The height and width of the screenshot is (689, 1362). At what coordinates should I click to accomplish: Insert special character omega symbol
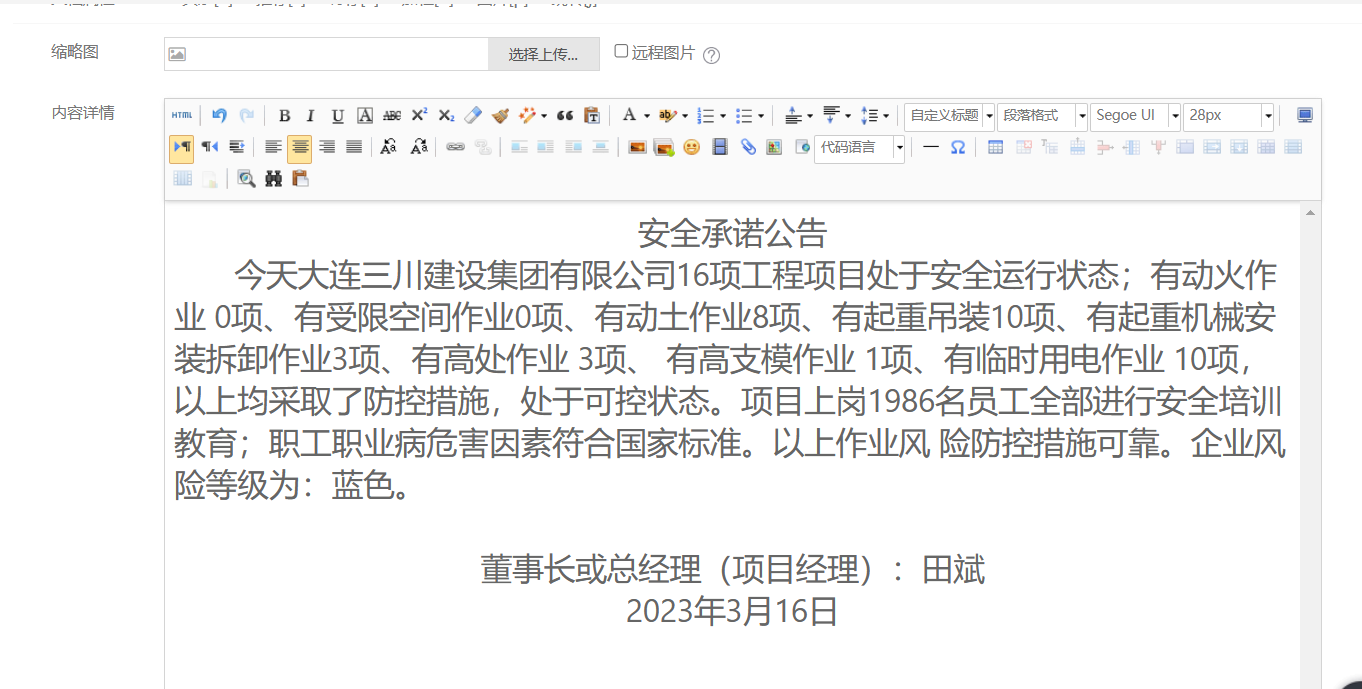pyautogui.click(x=958, y=147)
